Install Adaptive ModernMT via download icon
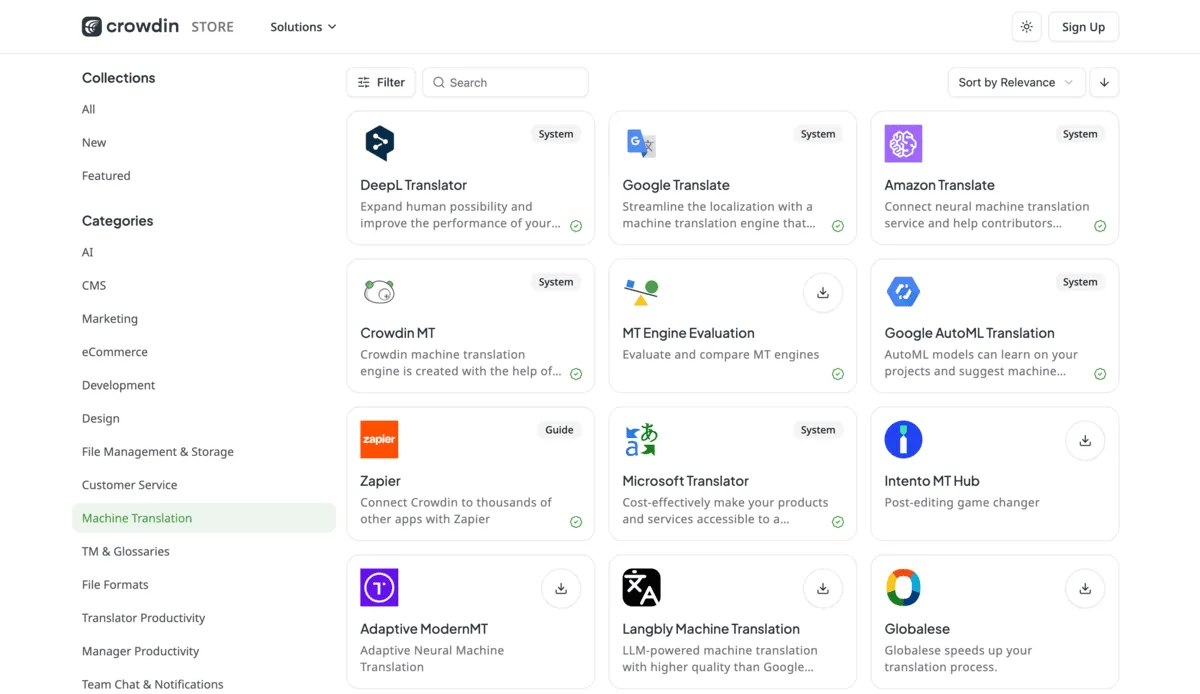This screenshot has height=694, width=1200. [561, 589]
